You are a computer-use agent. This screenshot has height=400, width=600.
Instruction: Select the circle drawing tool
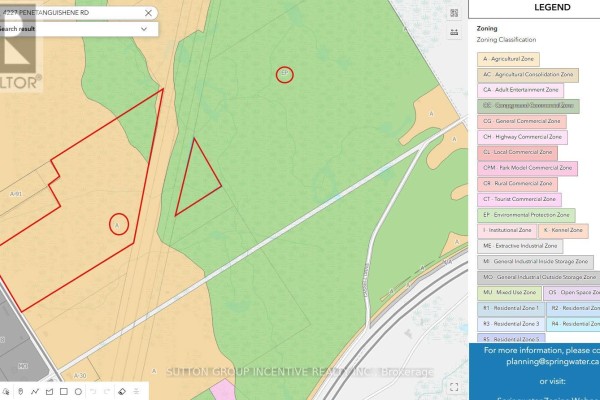tap(78, 391)
